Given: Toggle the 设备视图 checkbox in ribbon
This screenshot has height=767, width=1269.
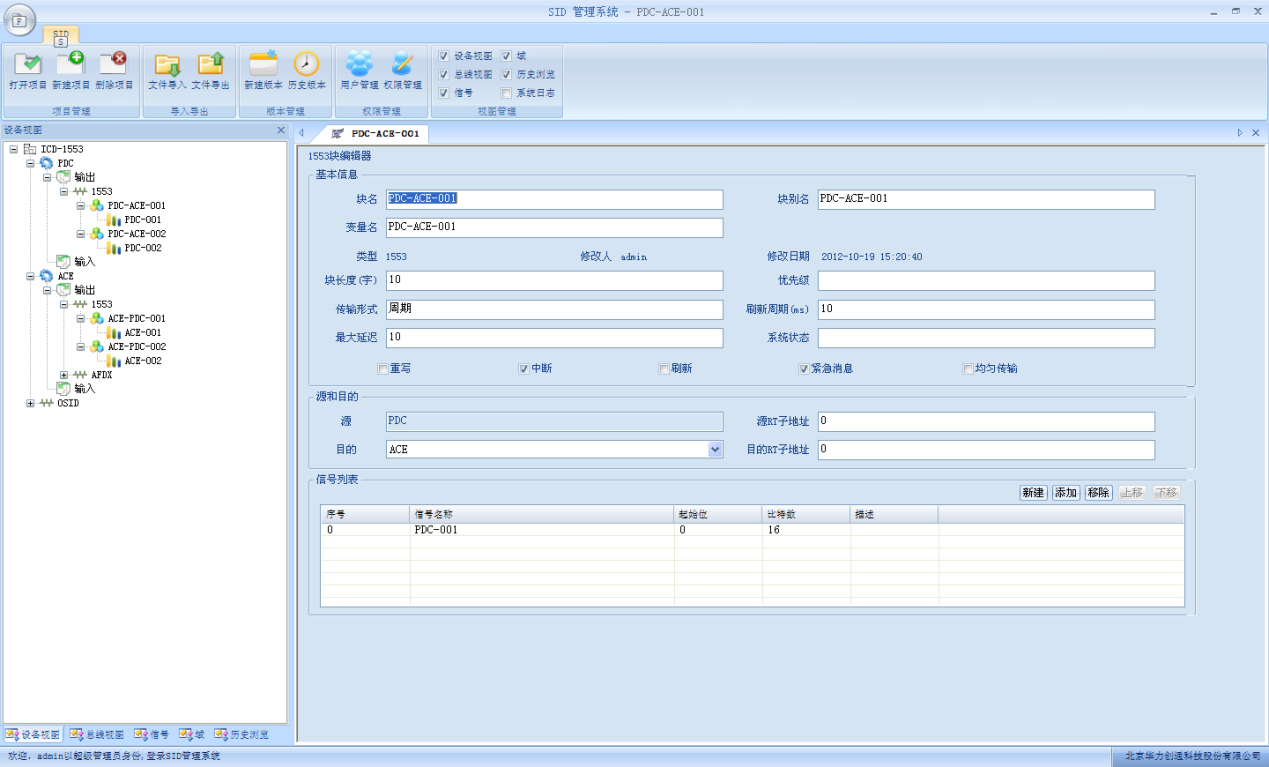Looking at the screenshot, I should [444, 56].
